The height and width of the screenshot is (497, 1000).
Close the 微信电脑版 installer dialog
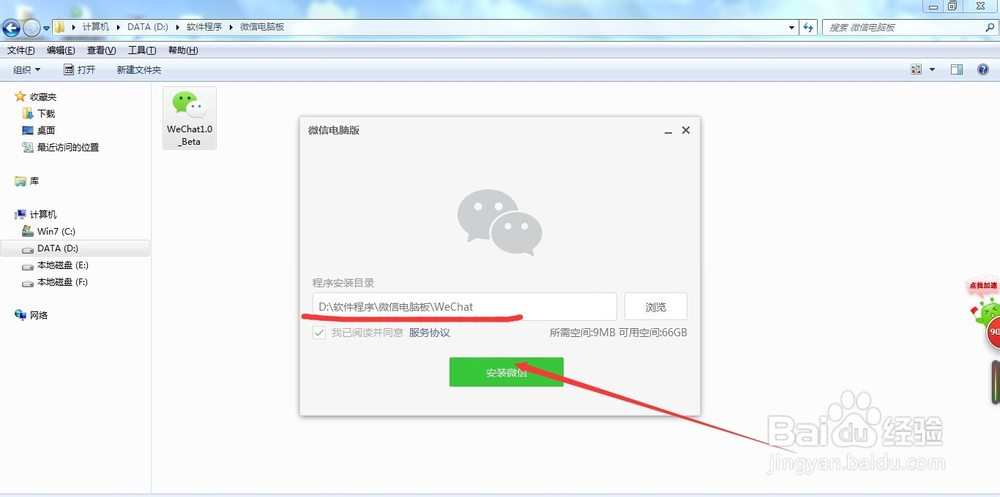pyautogui.click(x=686, y=130)
